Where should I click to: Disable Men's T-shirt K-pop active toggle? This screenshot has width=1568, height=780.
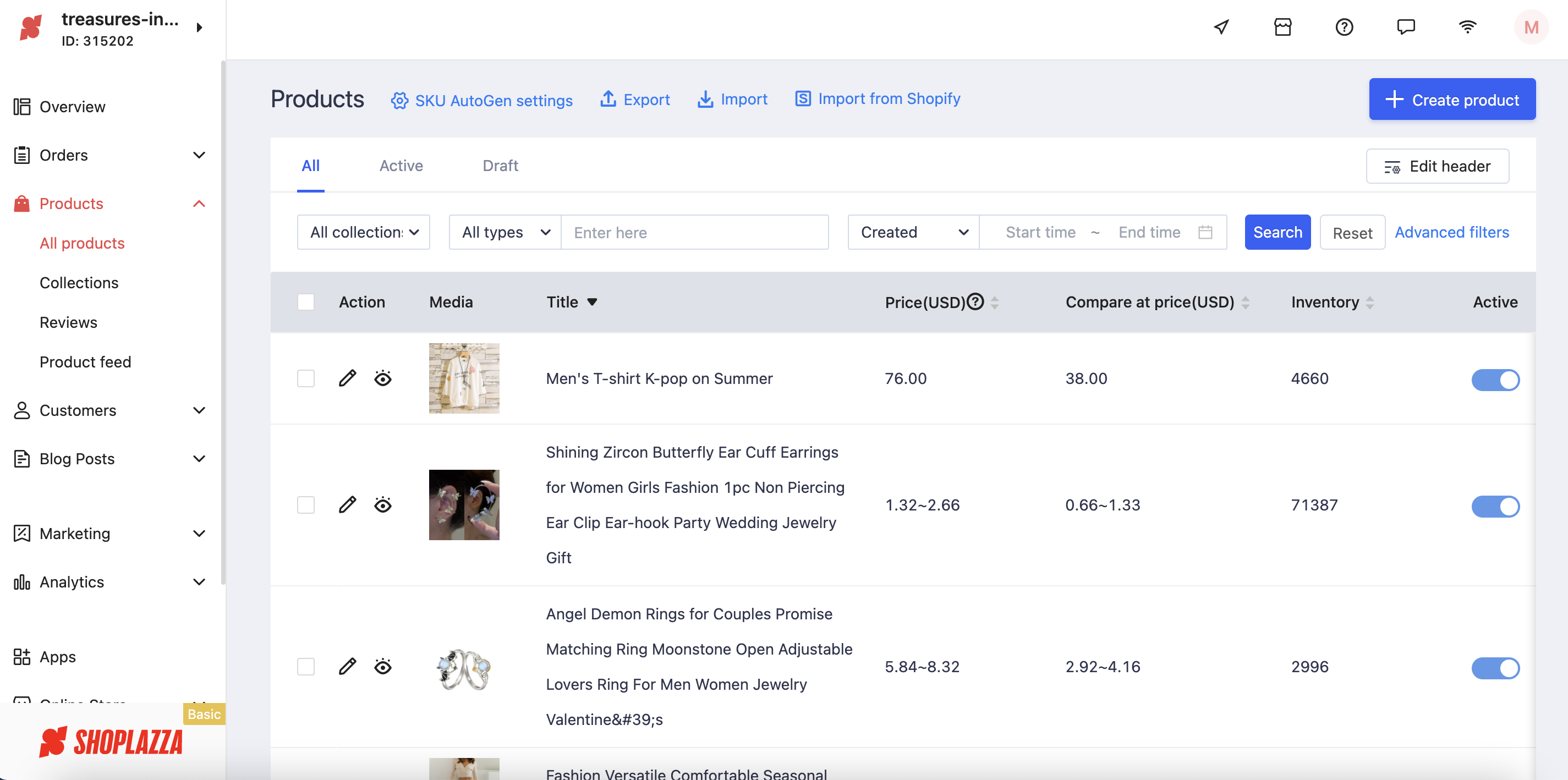pos(1494,380)
